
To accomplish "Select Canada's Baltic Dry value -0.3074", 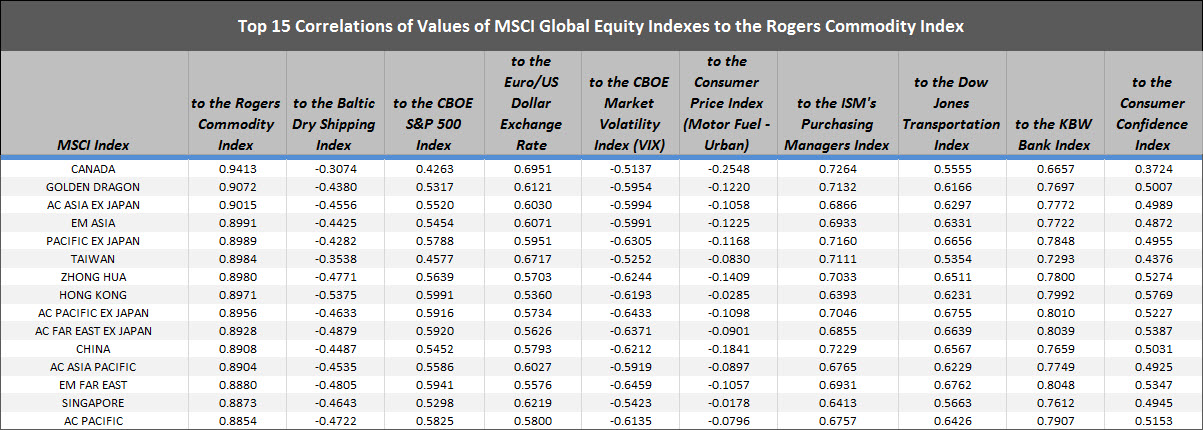I will click(x=334, y=170).
